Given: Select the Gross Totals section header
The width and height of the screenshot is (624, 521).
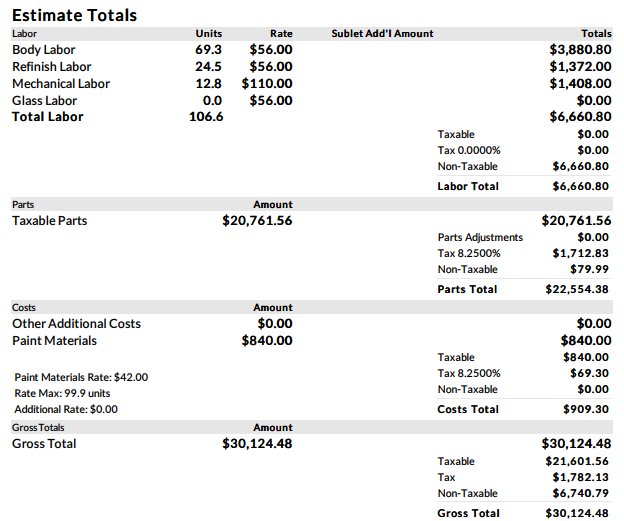Looking at the screenshot, I should coord(36,427).
